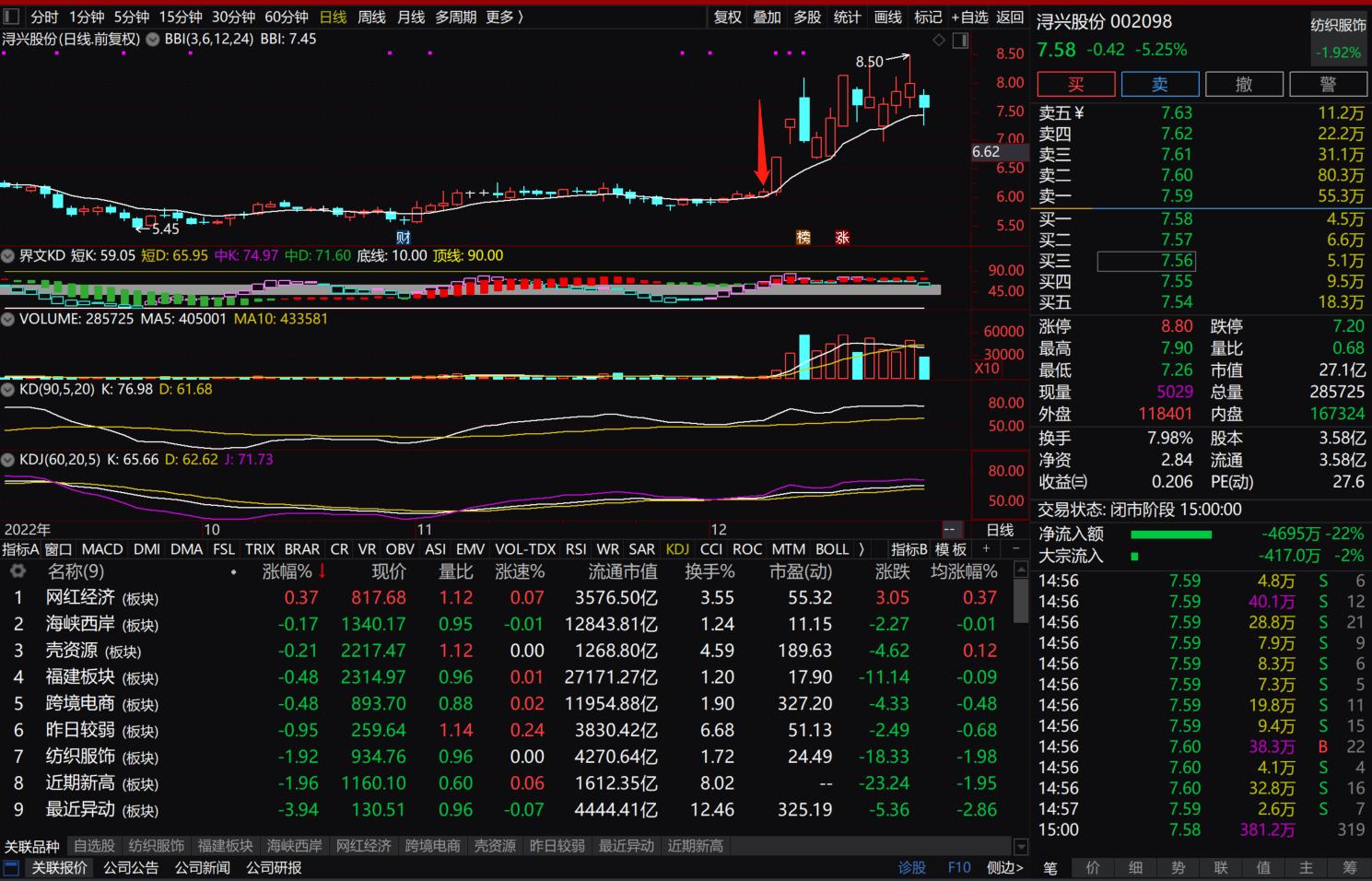Open the F10 fundamentals link
The height and width of the screenshot is (881, 1372).
[959, 867]
